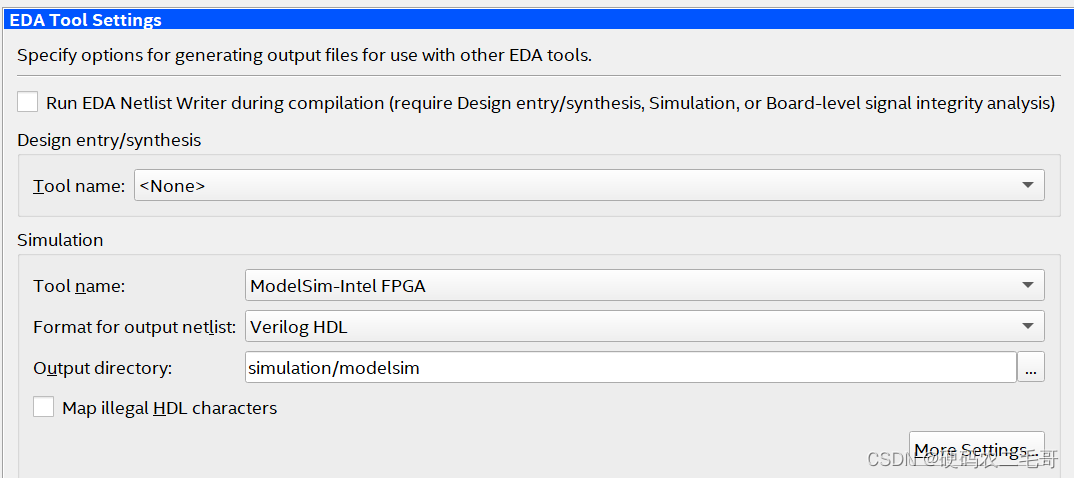The height and width of the screenshot is (478, 1074).
Task: Click the arrow icon on the ModelSim-Intel FPGA box
Action: click(x=1028, y=286)
